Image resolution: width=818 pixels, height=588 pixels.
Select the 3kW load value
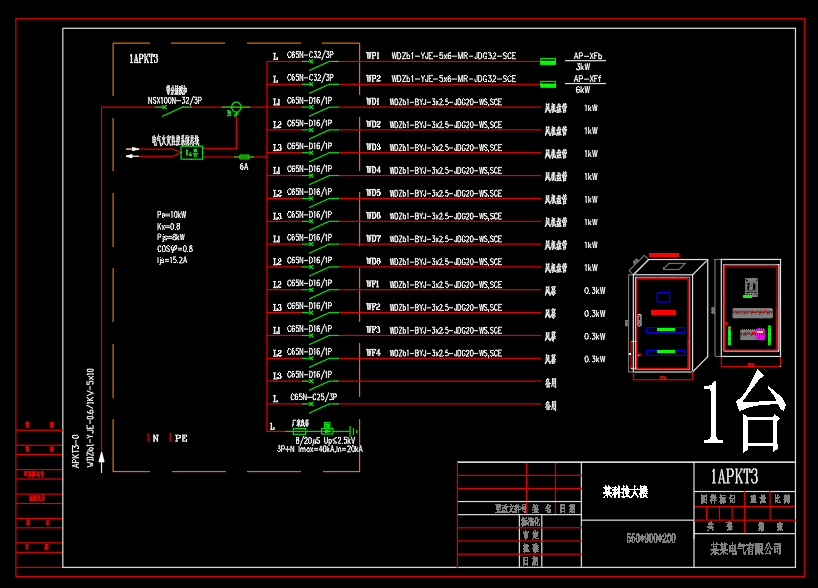click(x=583, y=67)
